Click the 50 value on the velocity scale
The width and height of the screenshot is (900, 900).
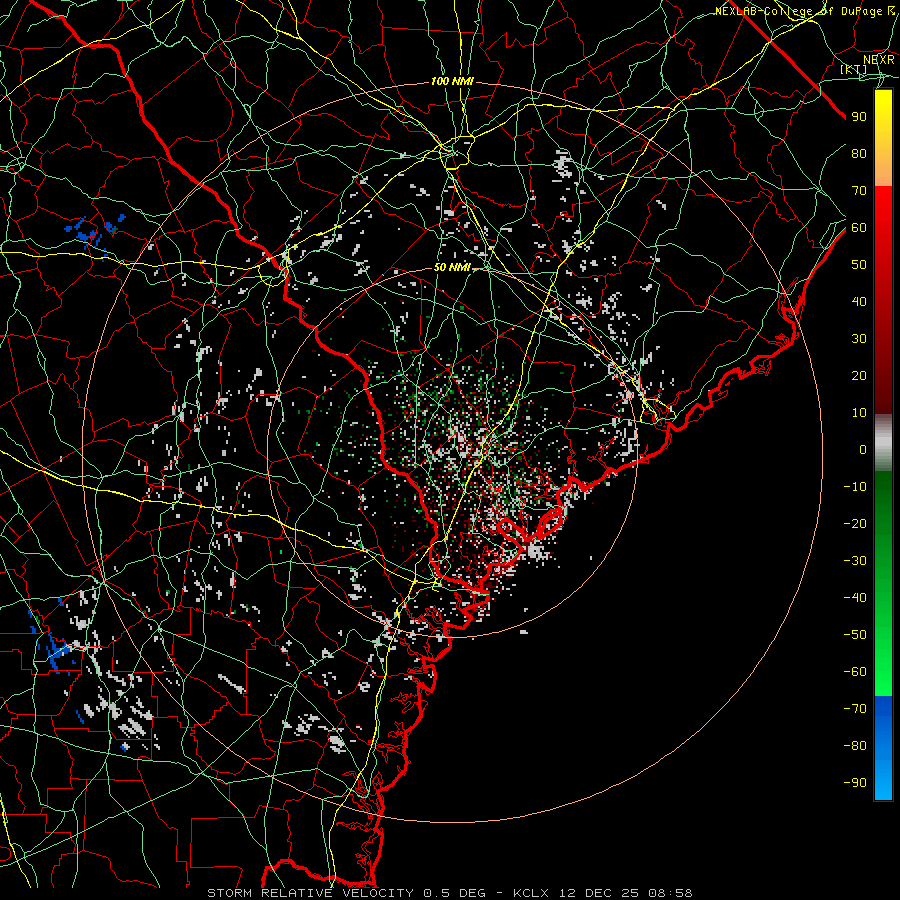pyautogui.click(x=859, y=265)
